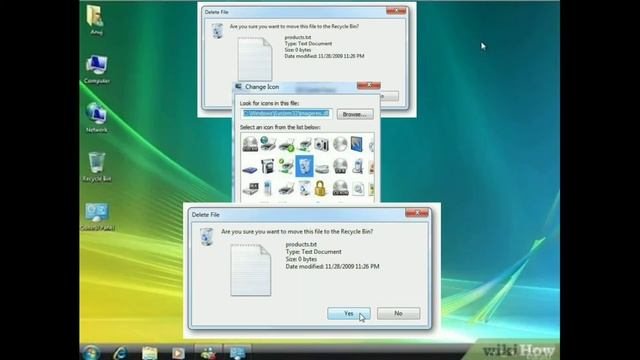The width and height of the screenshot is (640, 360).
Task: Select the flat blue drive icon
Action: [x=250, y=169]
